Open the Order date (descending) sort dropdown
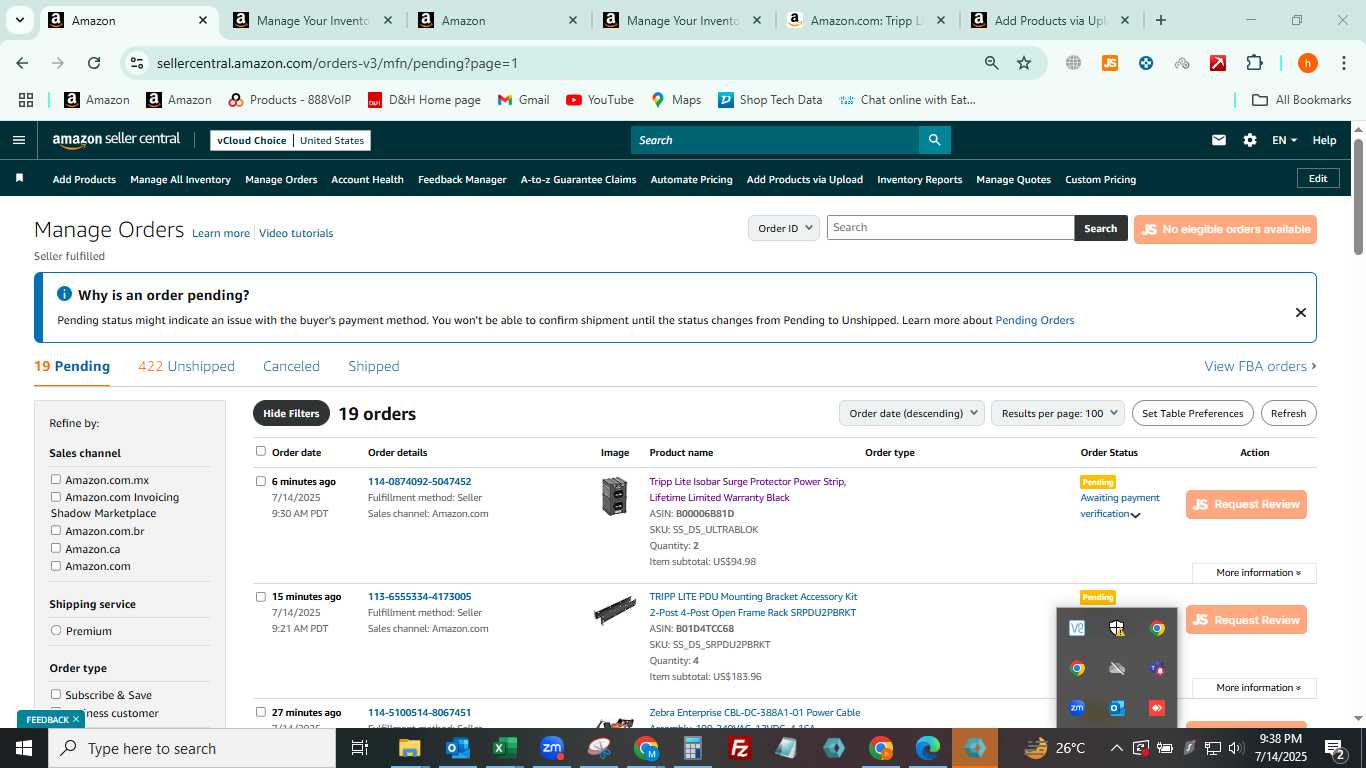1366x768 pixels. pos(911,413)
